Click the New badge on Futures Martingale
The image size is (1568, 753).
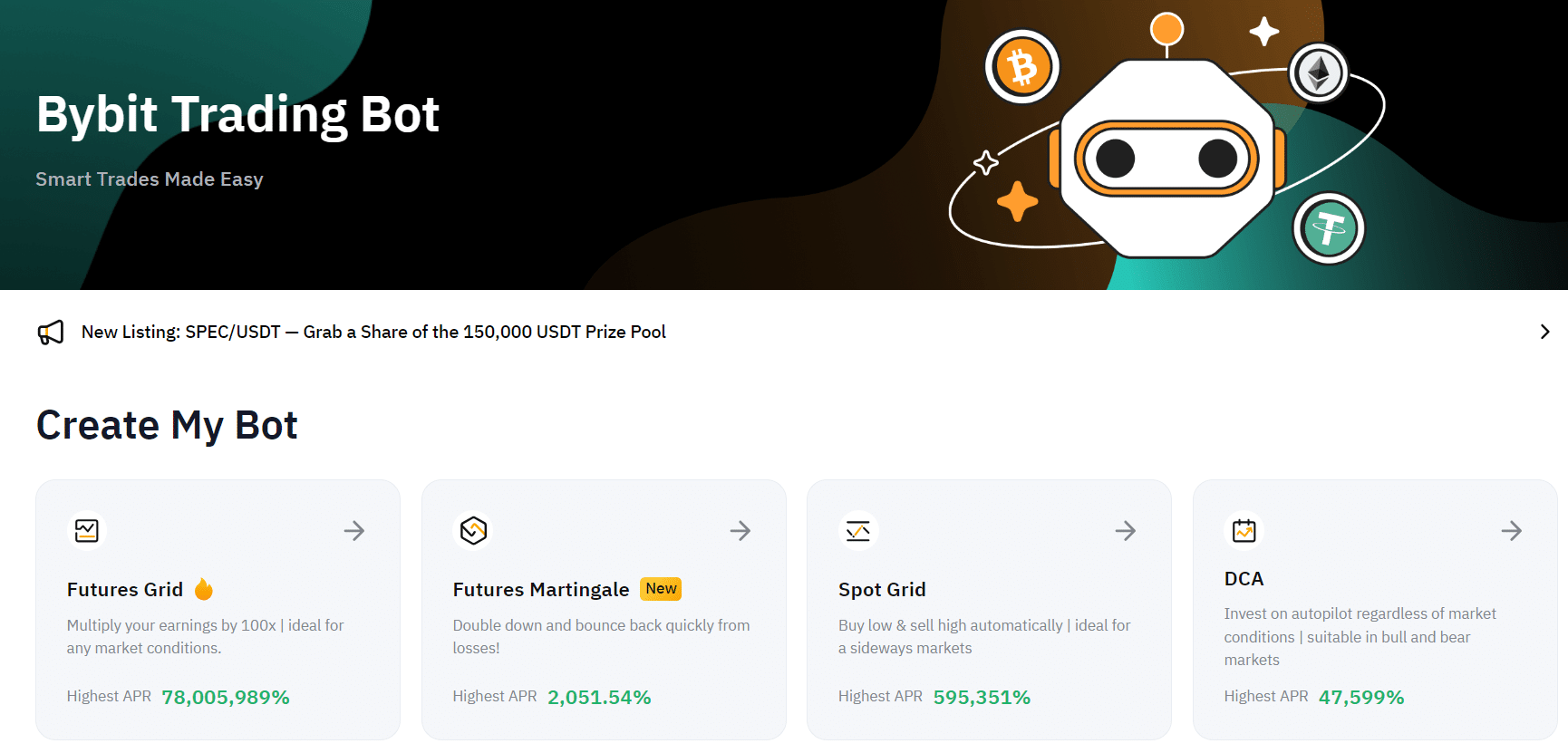click(661, 589)
